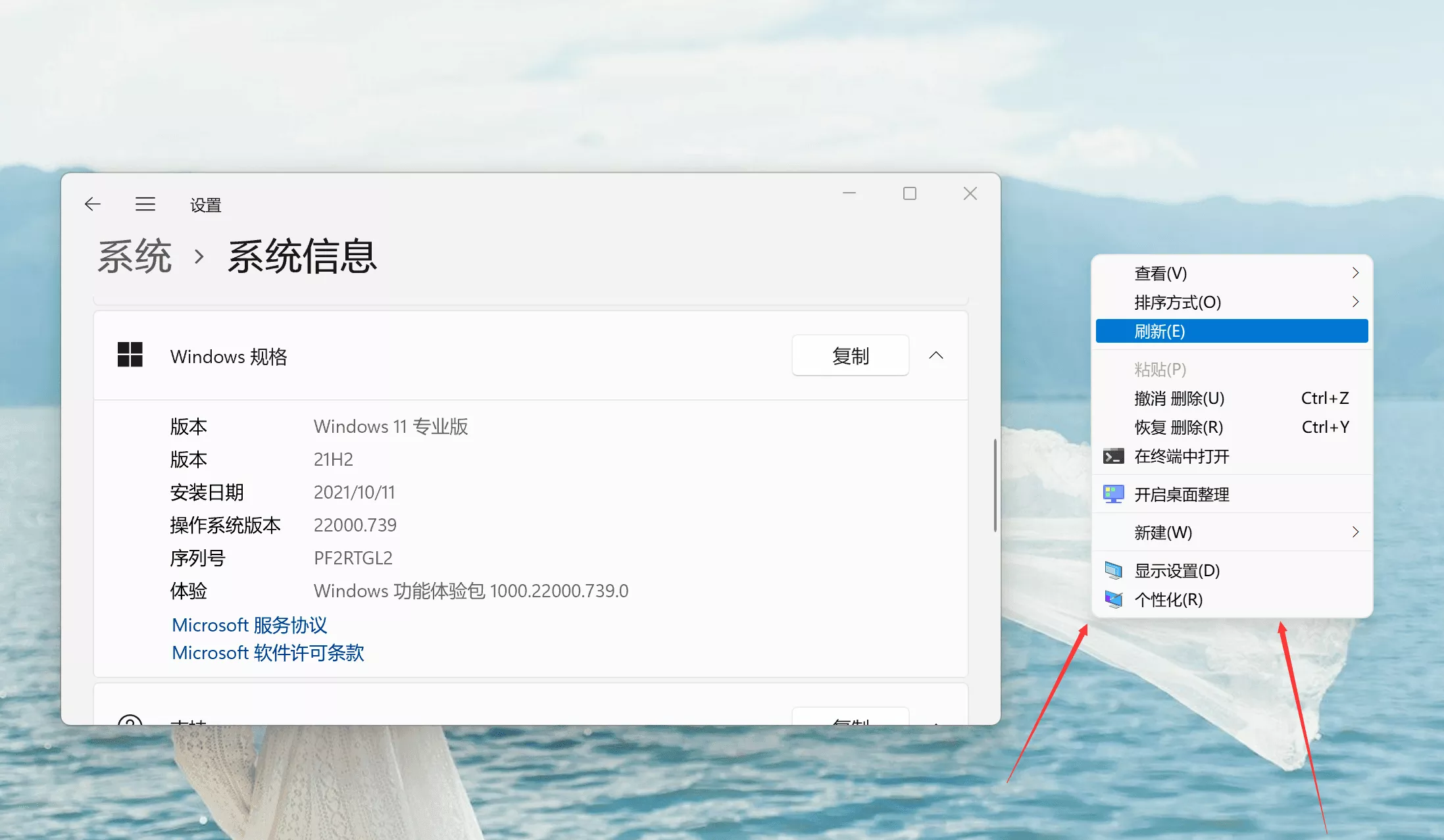
Task: Click 排序方式(O) menu entry
Action: click(1232, 302)
